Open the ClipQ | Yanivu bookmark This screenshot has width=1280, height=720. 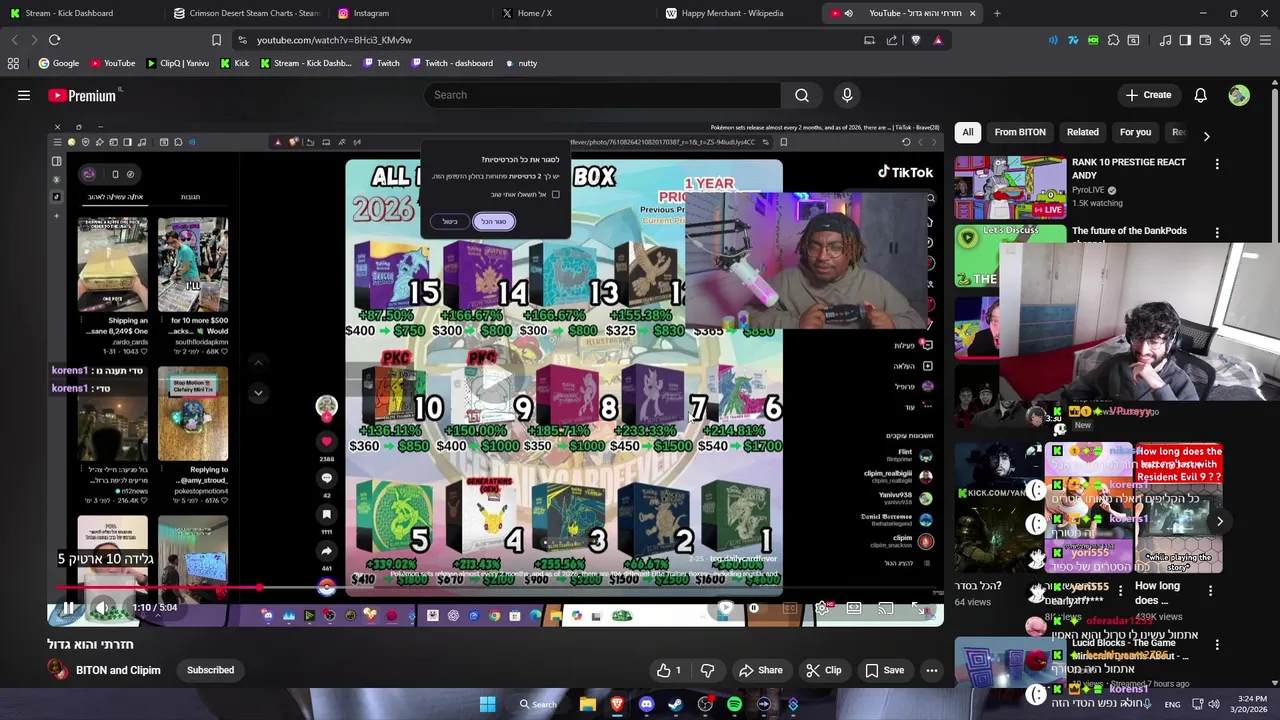pos(178,63)
